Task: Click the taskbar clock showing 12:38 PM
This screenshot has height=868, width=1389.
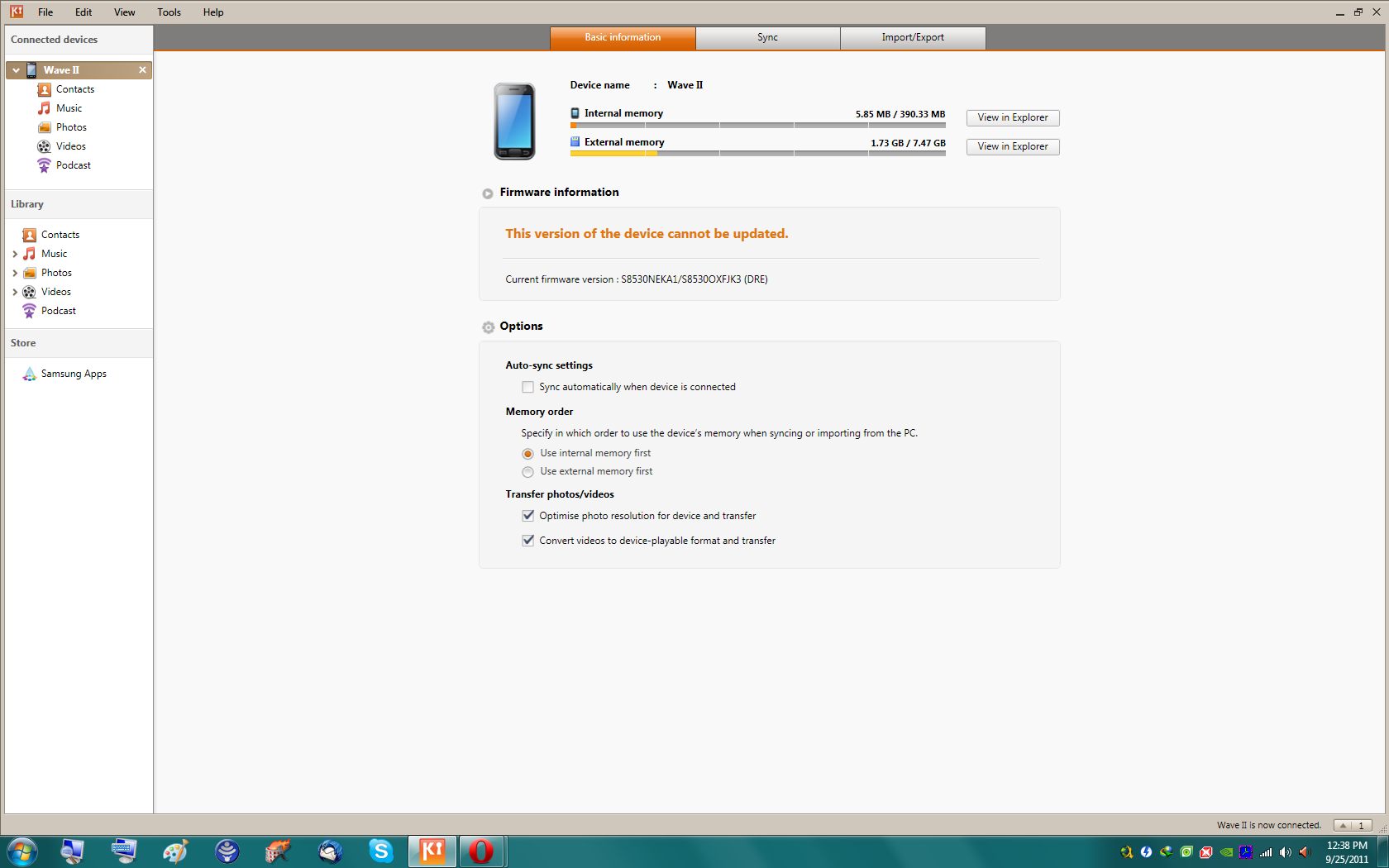Action: tap(1347, 852)
